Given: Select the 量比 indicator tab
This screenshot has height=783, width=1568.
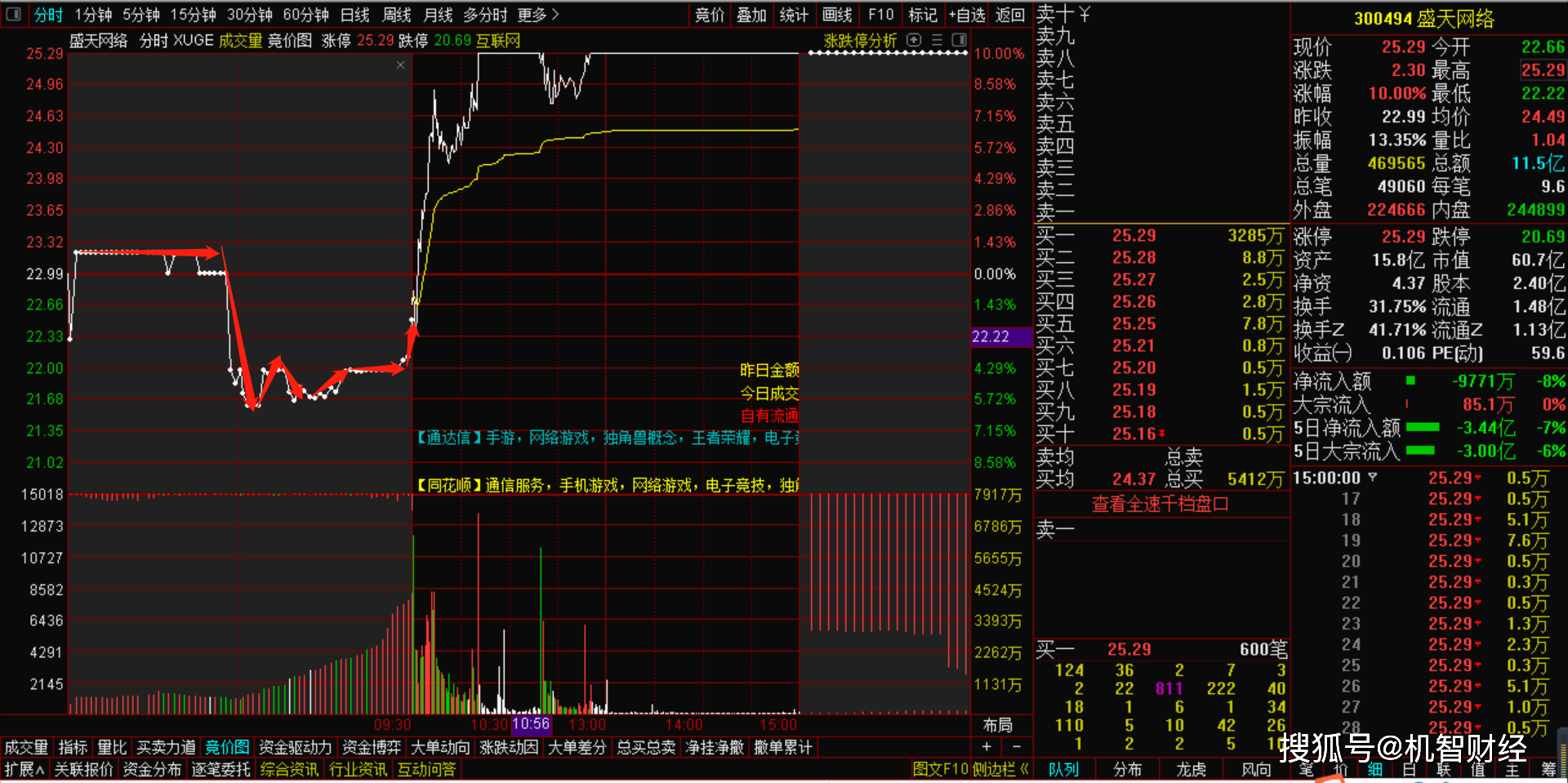Looking at the screenshot, I should pyautogui.click(x=112, y=747).
